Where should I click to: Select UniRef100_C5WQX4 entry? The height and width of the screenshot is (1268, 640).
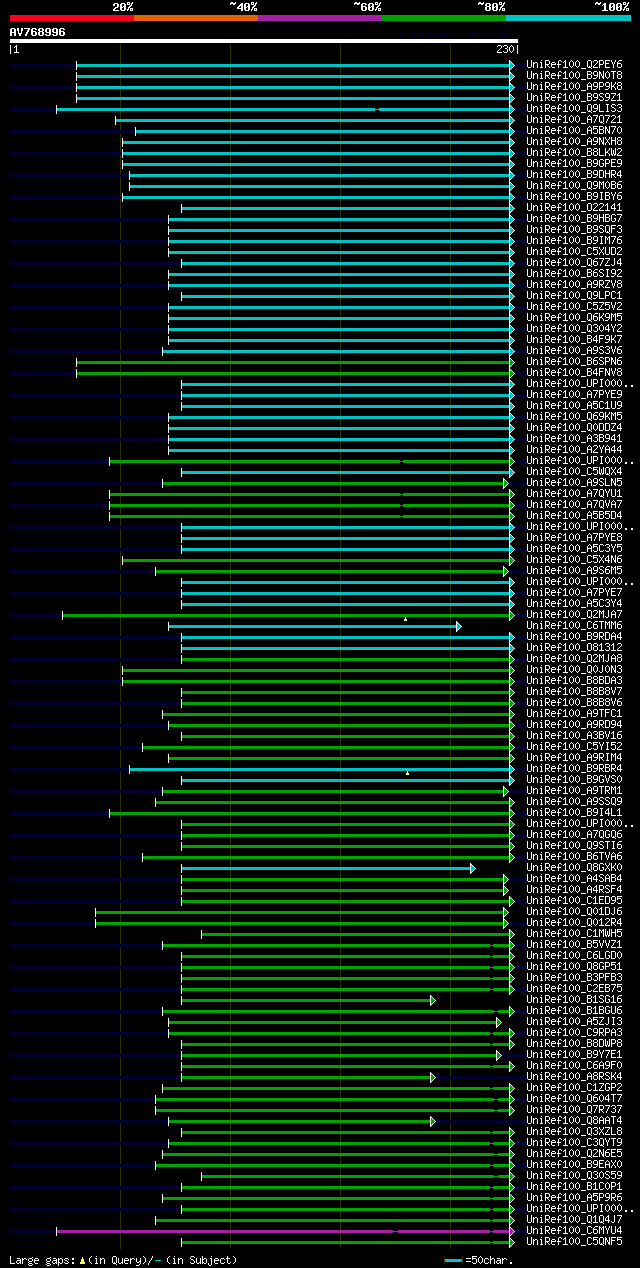coord(574,472)
